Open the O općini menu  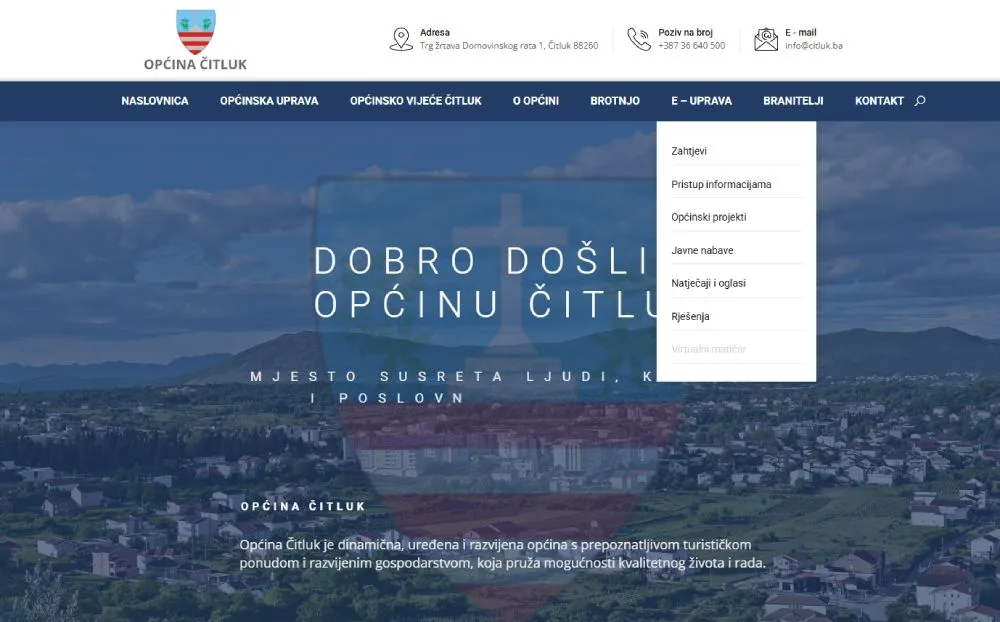536,101
